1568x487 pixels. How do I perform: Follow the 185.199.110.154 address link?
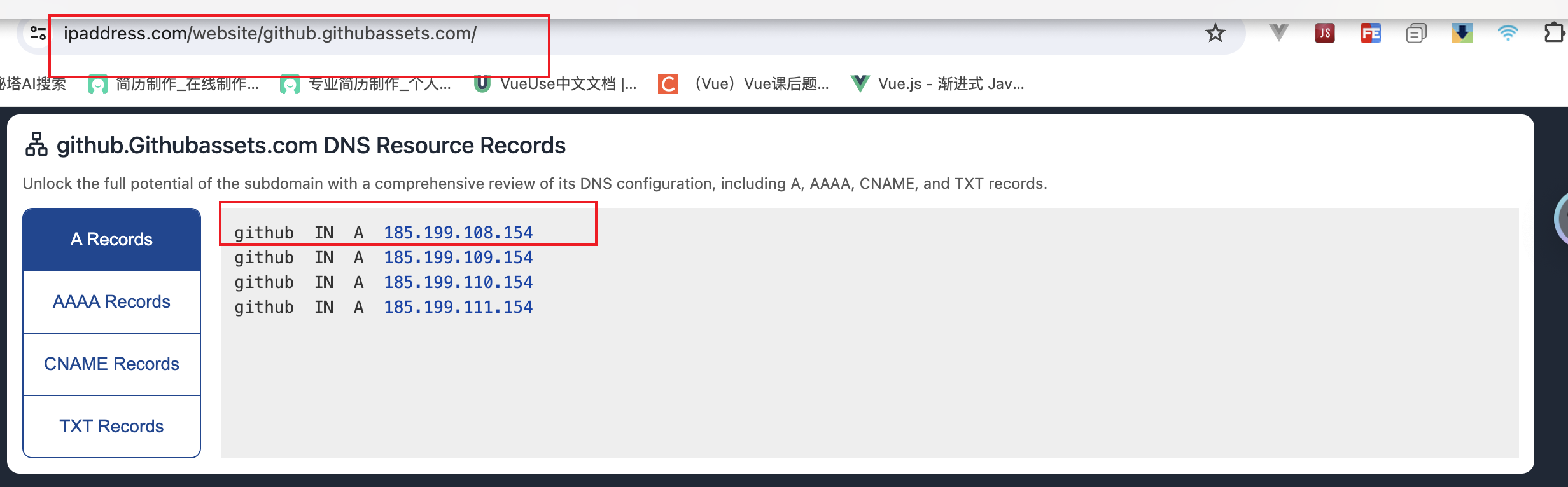(x=458, y=282)
